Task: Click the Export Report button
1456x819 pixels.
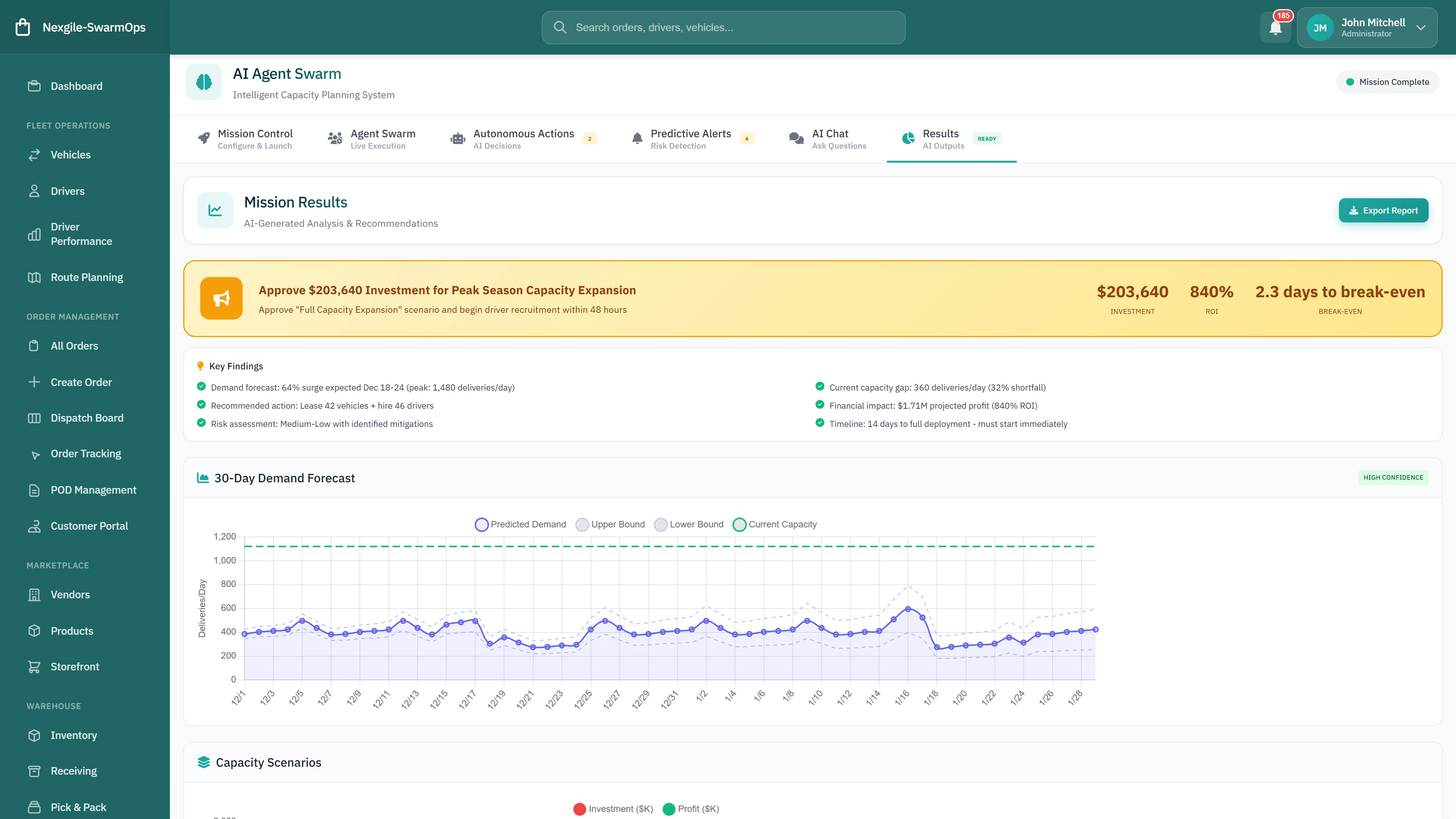Action: [1383, 210]
